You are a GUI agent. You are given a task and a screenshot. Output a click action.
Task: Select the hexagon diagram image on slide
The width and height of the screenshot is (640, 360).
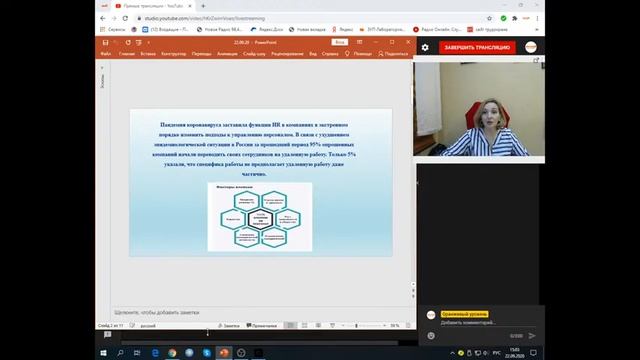260,217
